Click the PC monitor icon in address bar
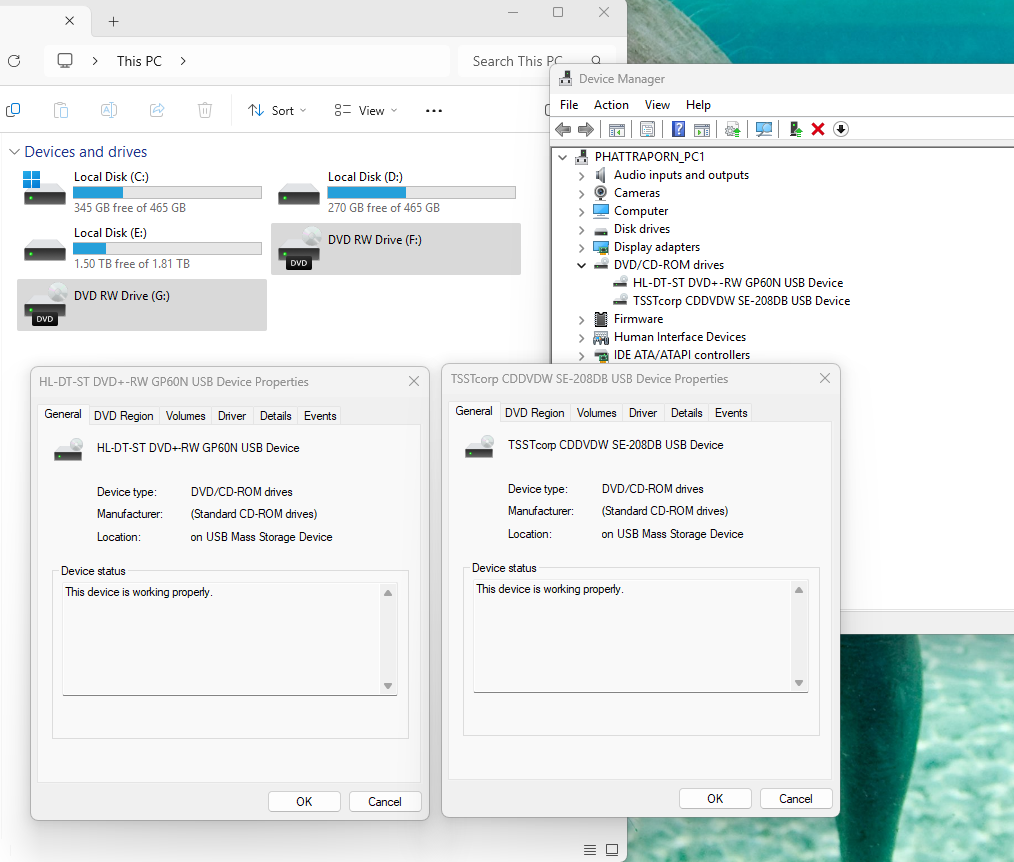The height and width of the screenshot is (862, 1014). [65, 61]
